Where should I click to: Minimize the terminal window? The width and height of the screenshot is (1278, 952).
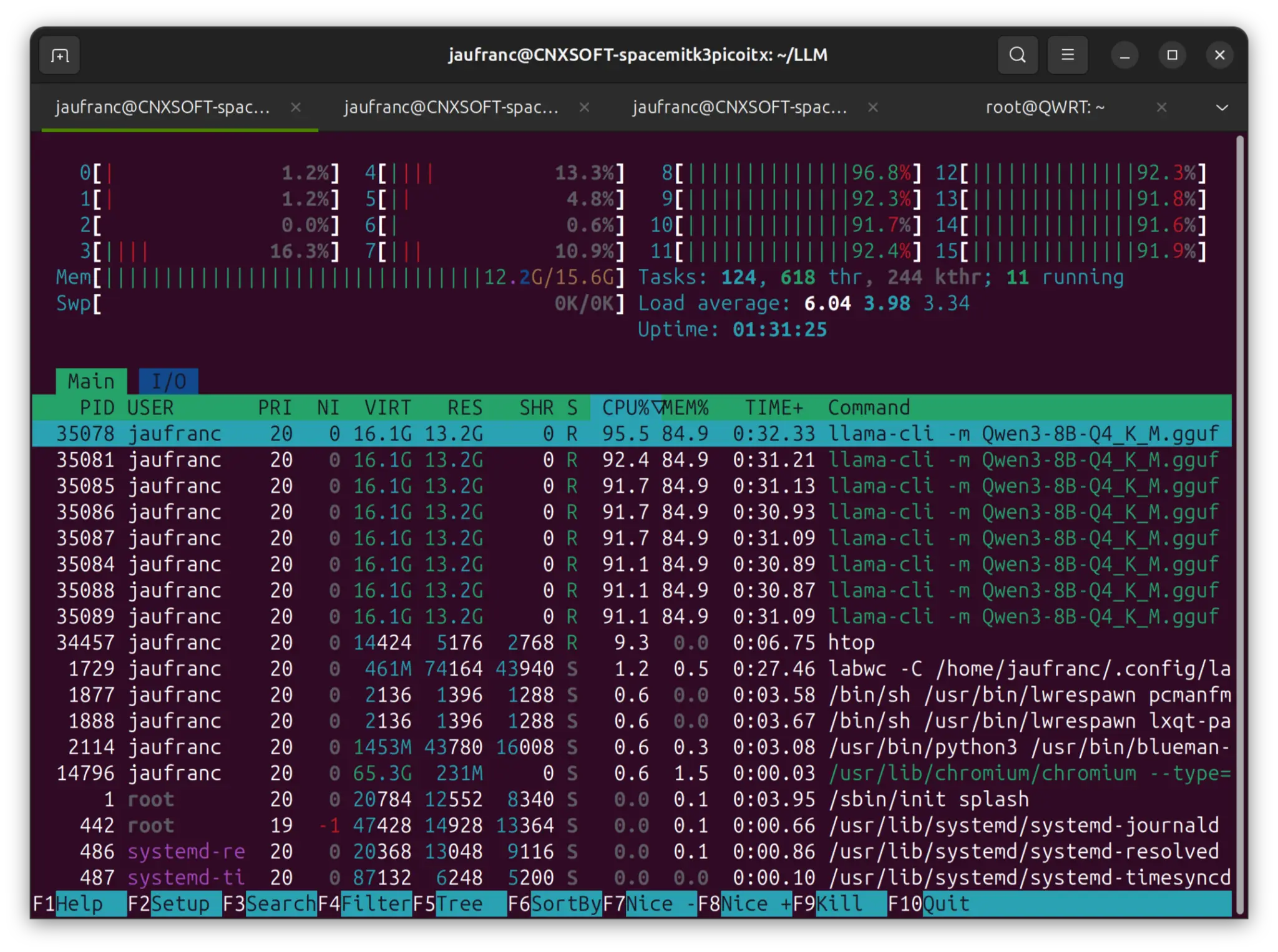(1124, 56)
